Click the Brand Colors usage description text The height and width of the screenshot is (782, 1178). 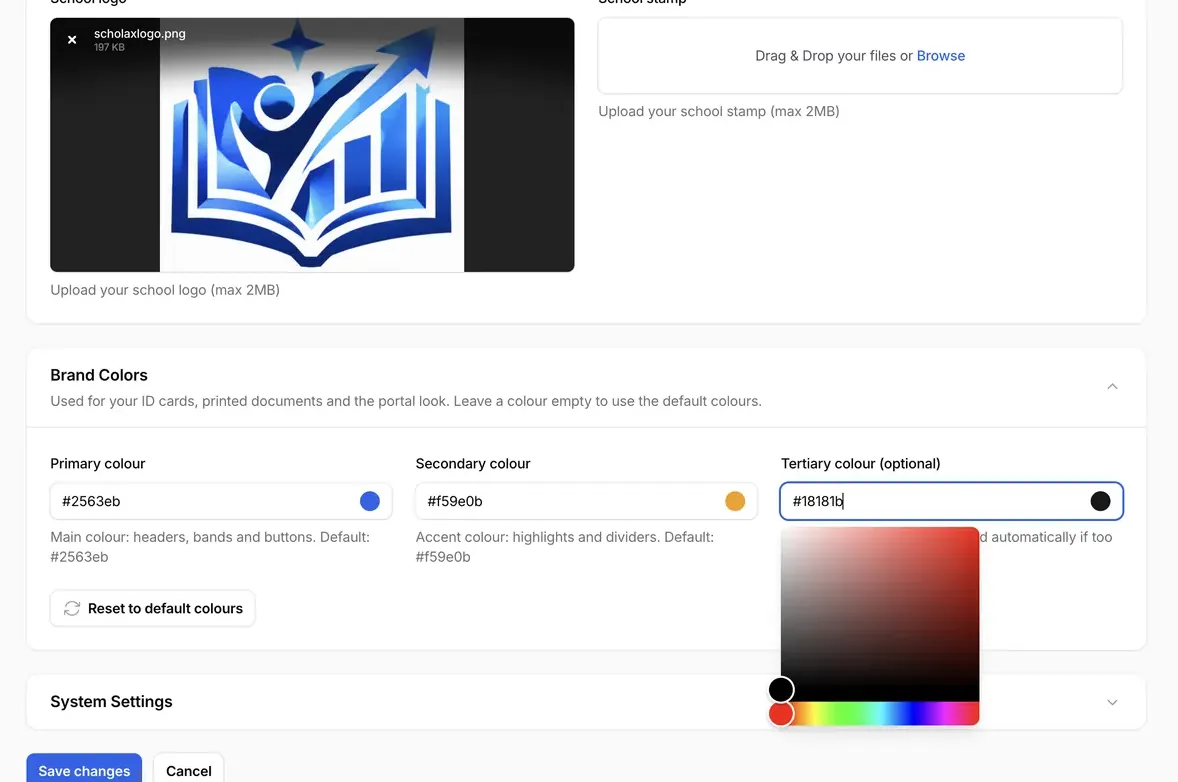point(406,401)
